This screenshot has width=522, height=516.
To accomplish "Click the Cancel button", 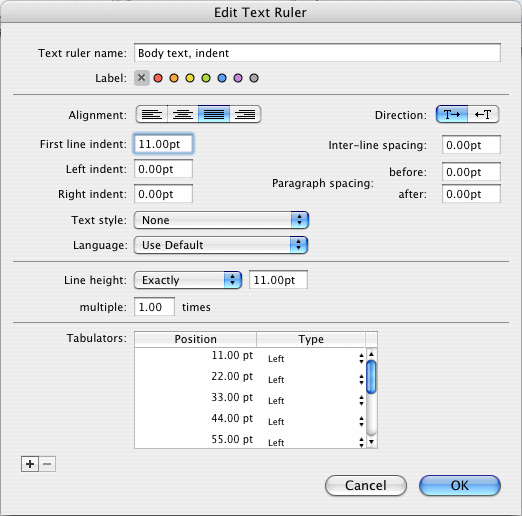I will click(x=366, y=485).
